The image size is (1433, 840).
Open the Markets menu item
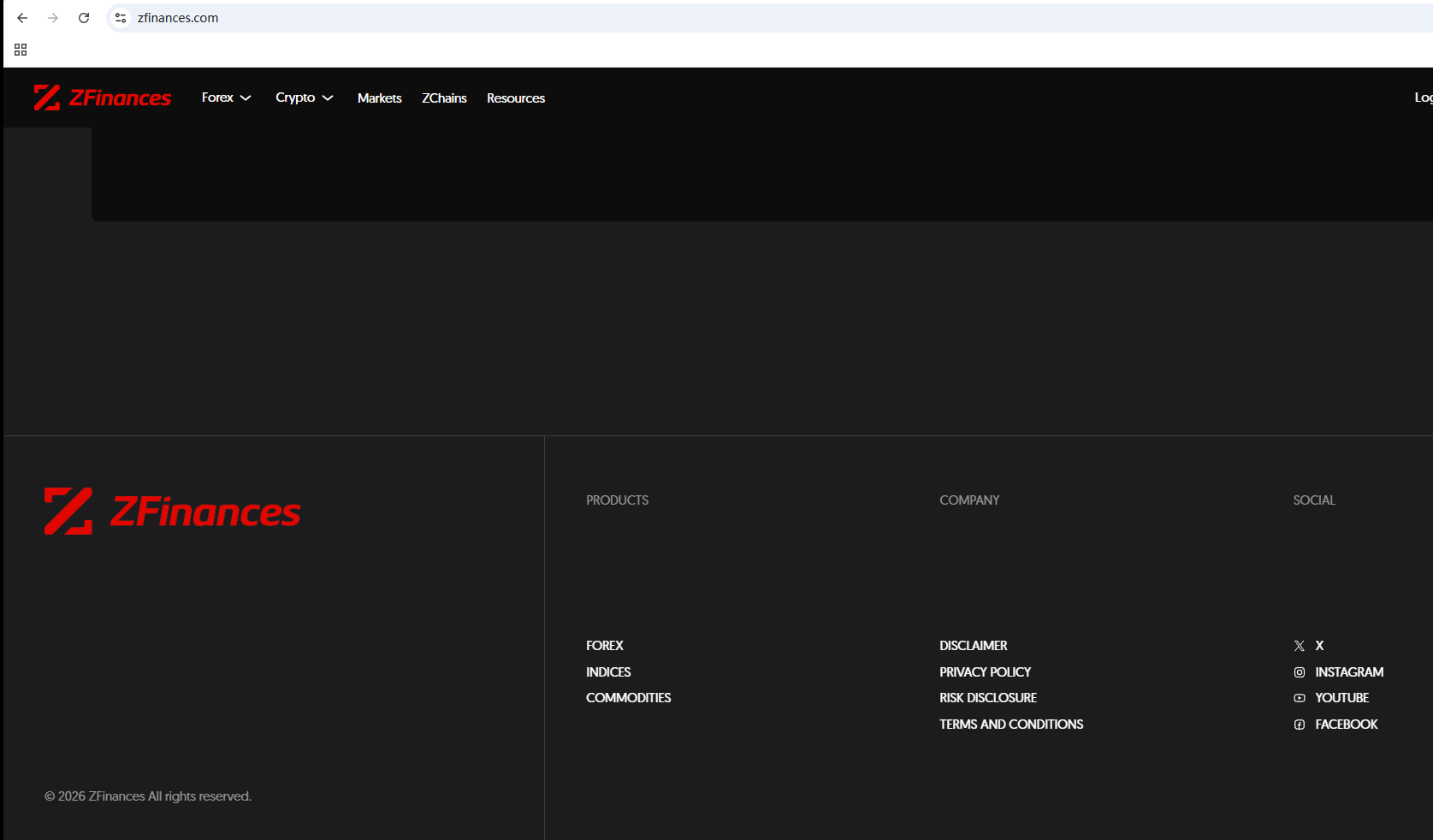pos(379,98)
